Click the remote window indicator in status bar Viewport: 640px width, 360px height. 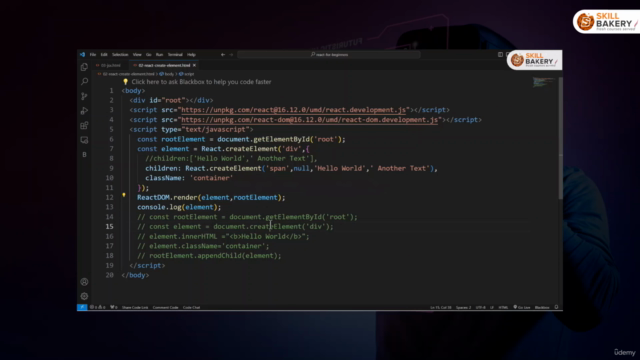[82, 307]
